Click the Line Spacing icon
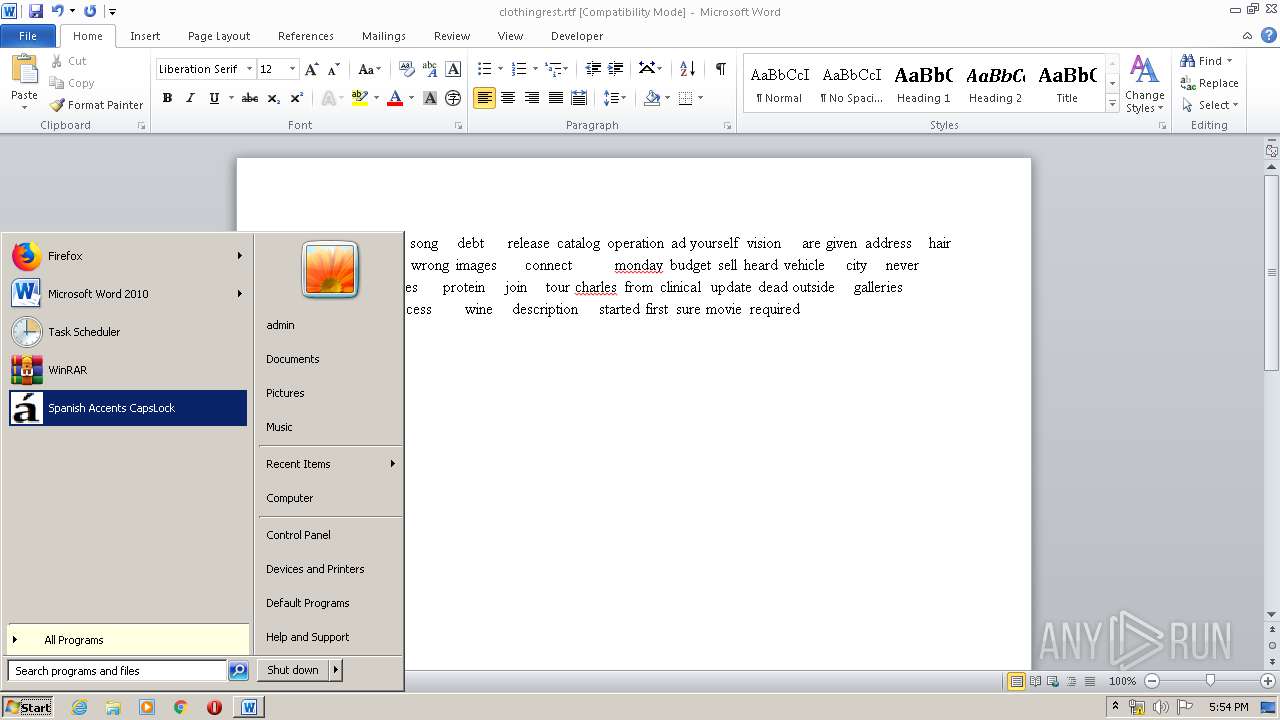The height and width of the screenshot is (720, 1280). point(611,98)
